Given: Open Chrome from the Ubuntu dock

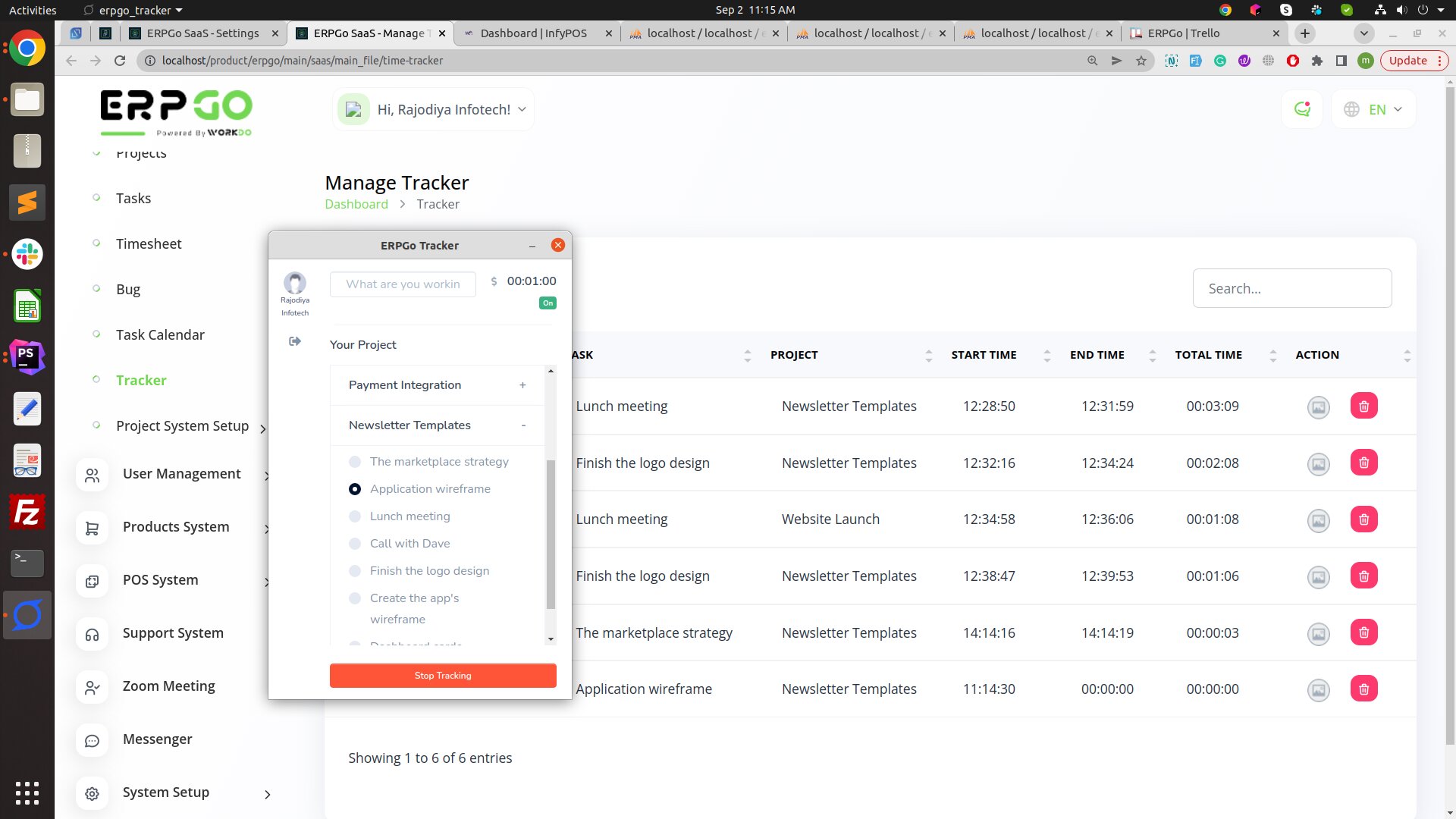Looking at the screenshot, I should click(27, 49).
